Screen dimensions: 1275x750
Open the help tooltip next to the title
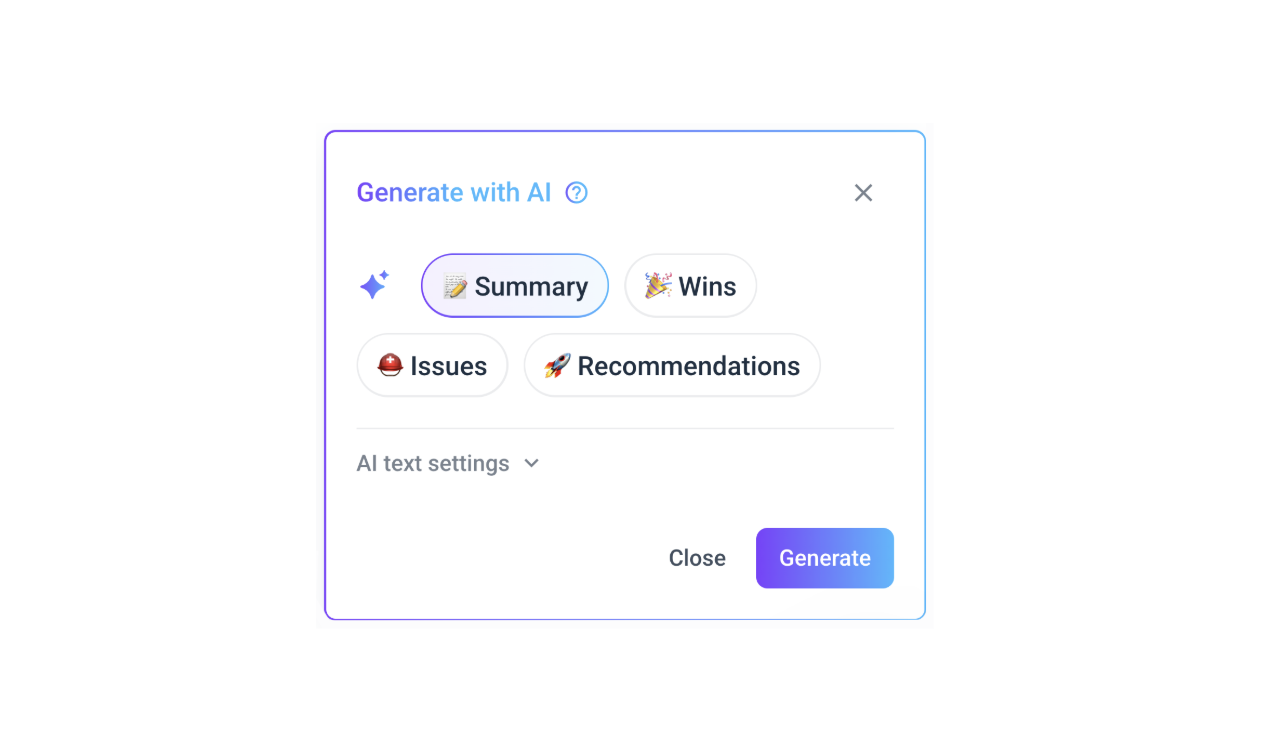pyautogui.click(x=576, y=192)
